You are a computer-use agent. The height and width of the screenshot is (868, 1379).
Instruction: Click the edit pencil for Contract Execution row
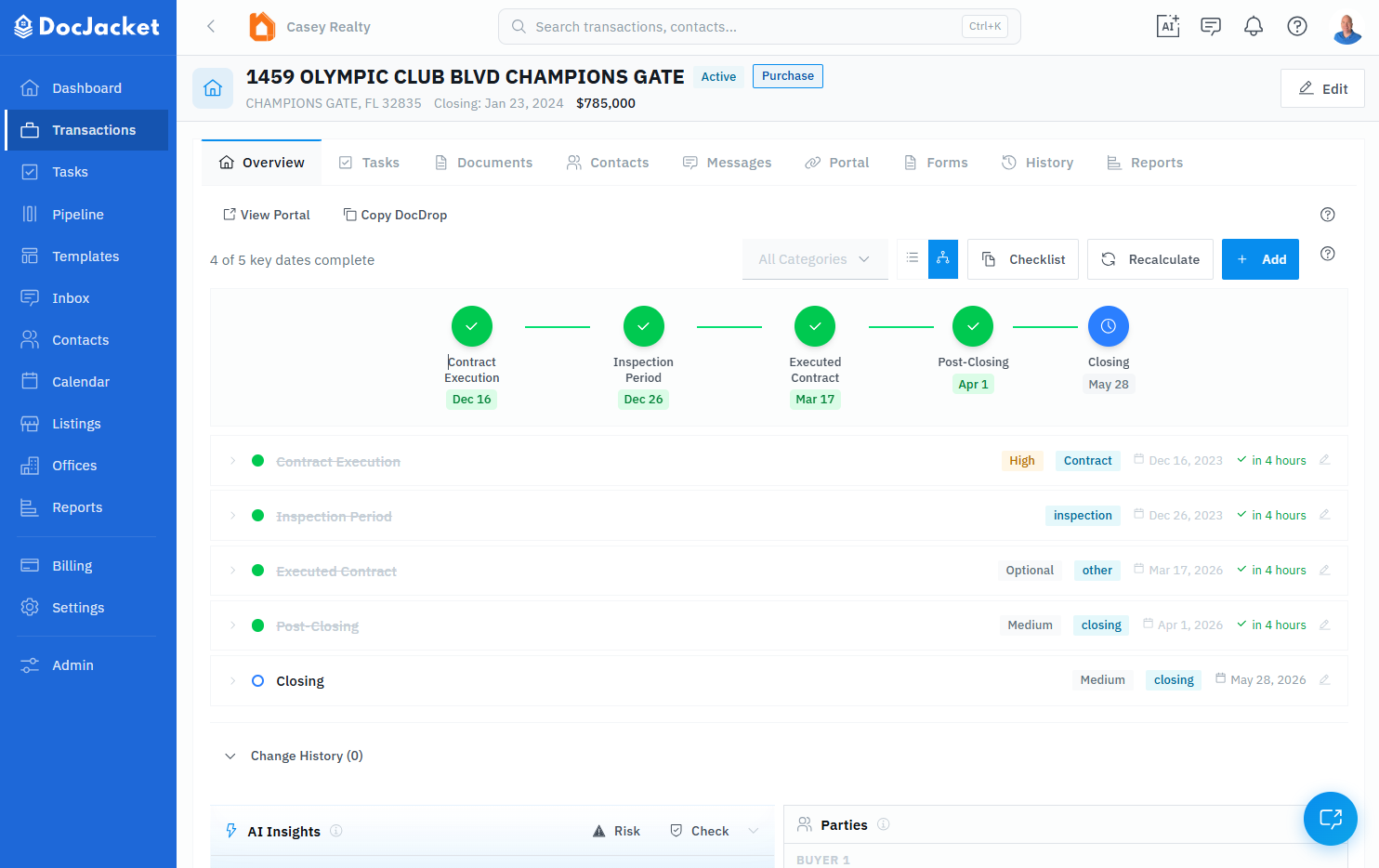(x=1325, y=460)
